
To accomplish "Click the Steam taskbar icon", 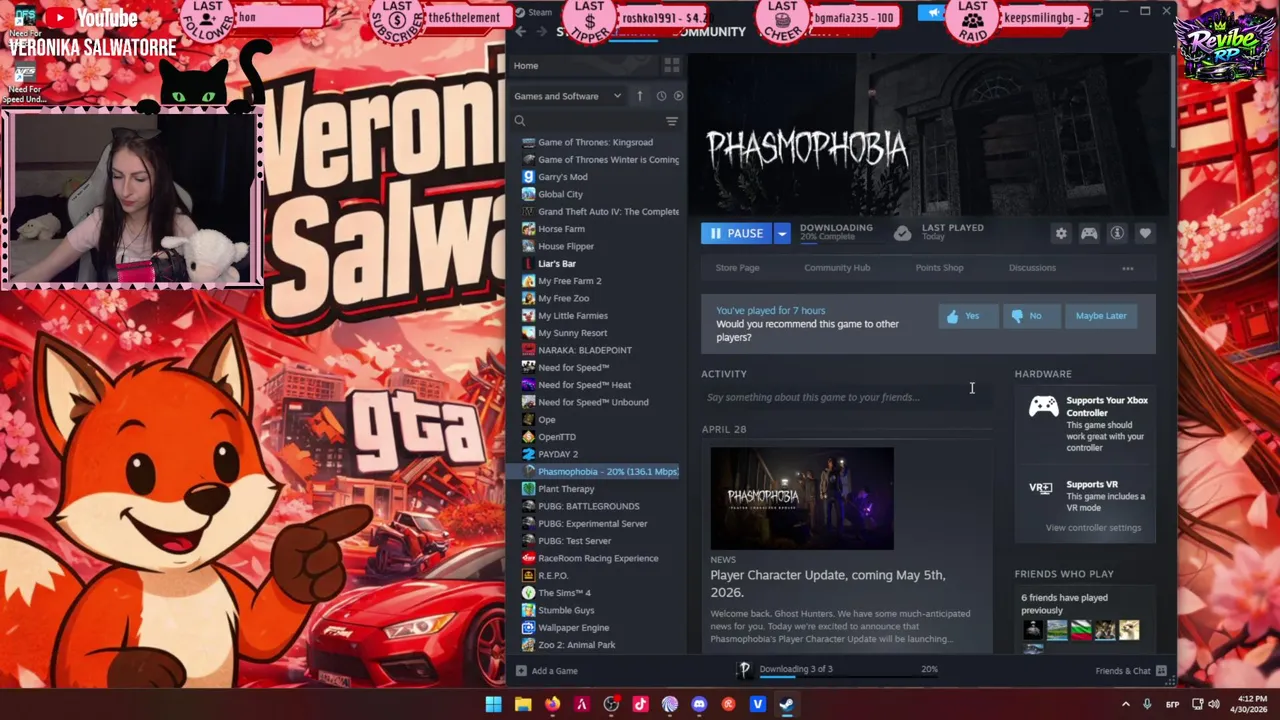I will (x=787, y=704).
